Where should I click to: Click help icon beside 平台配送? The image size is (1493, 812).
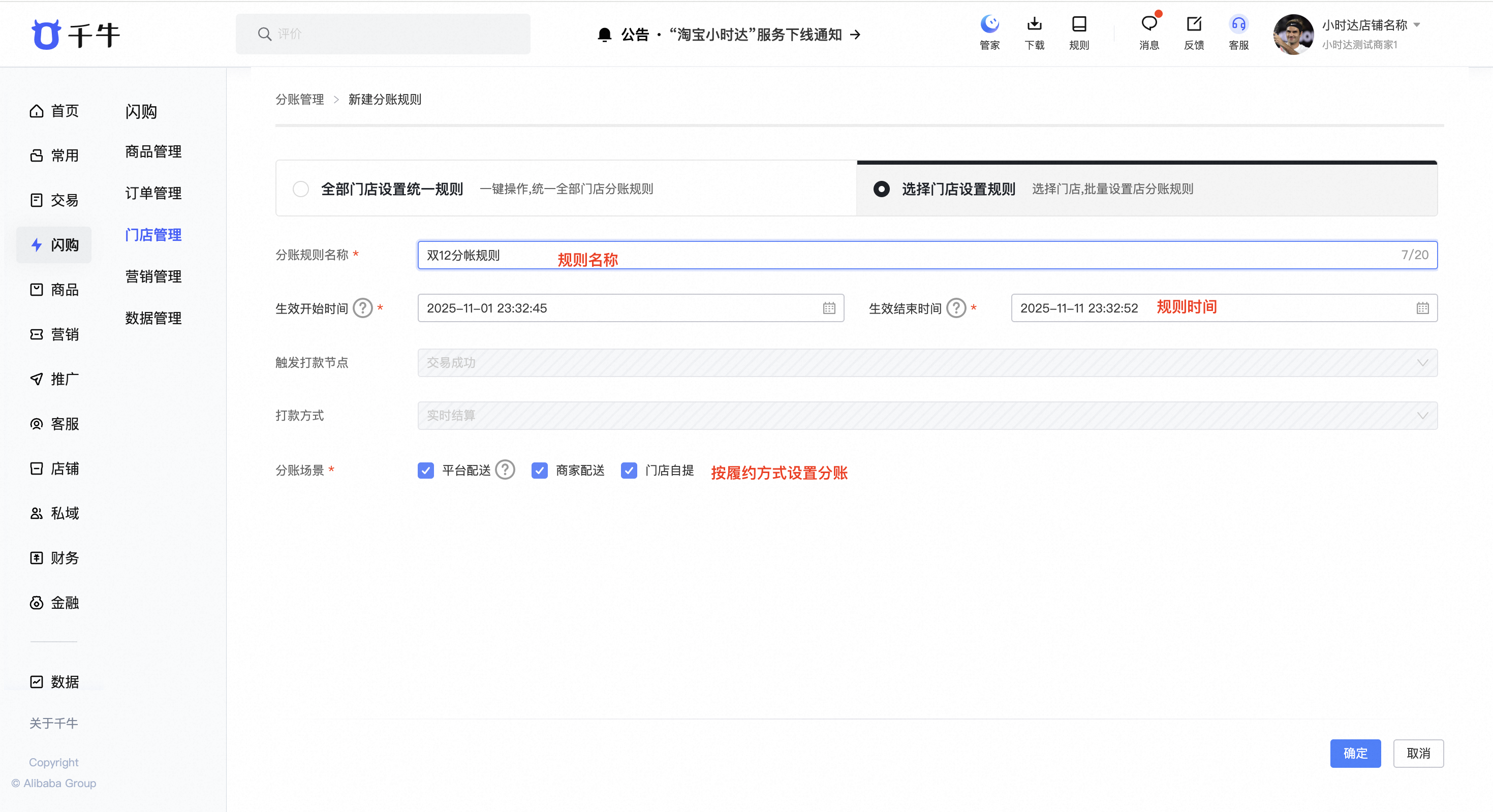pyautogui.click(x=505, y=470)
